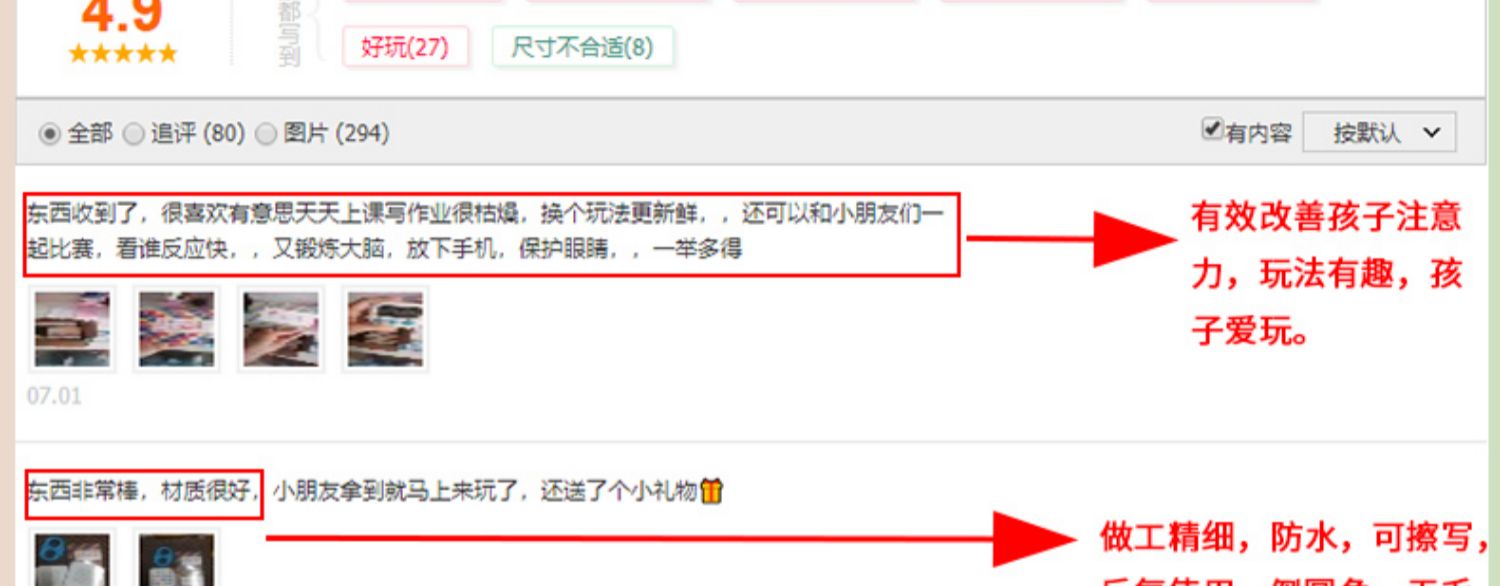Image resolution: width=1500 pixels, height=586 pixels.
Task: Open the first review photo thumbnail
Action: click(x=72, y=329)
